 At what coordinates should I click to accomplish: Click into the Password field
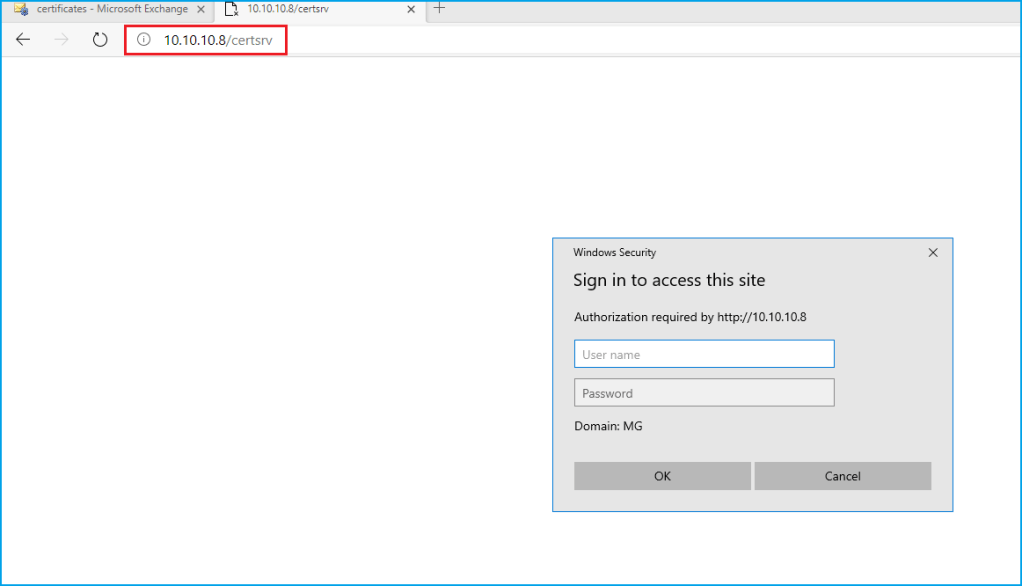pos(703,393)
